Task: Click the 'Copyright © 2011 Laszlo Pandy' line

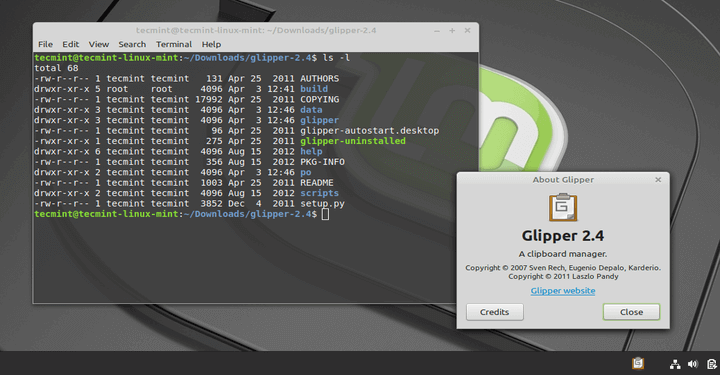Action: pyautogui.click(x=563, y=276)
